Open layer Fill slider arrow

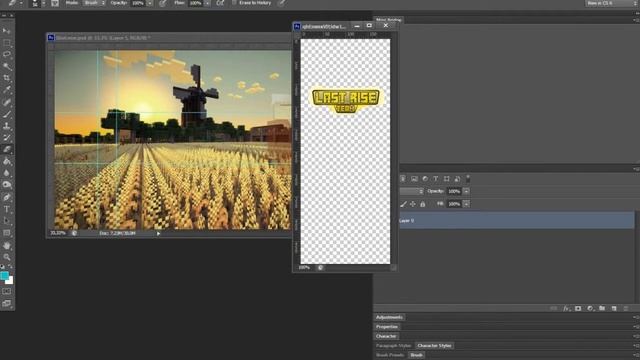(466, 204)
